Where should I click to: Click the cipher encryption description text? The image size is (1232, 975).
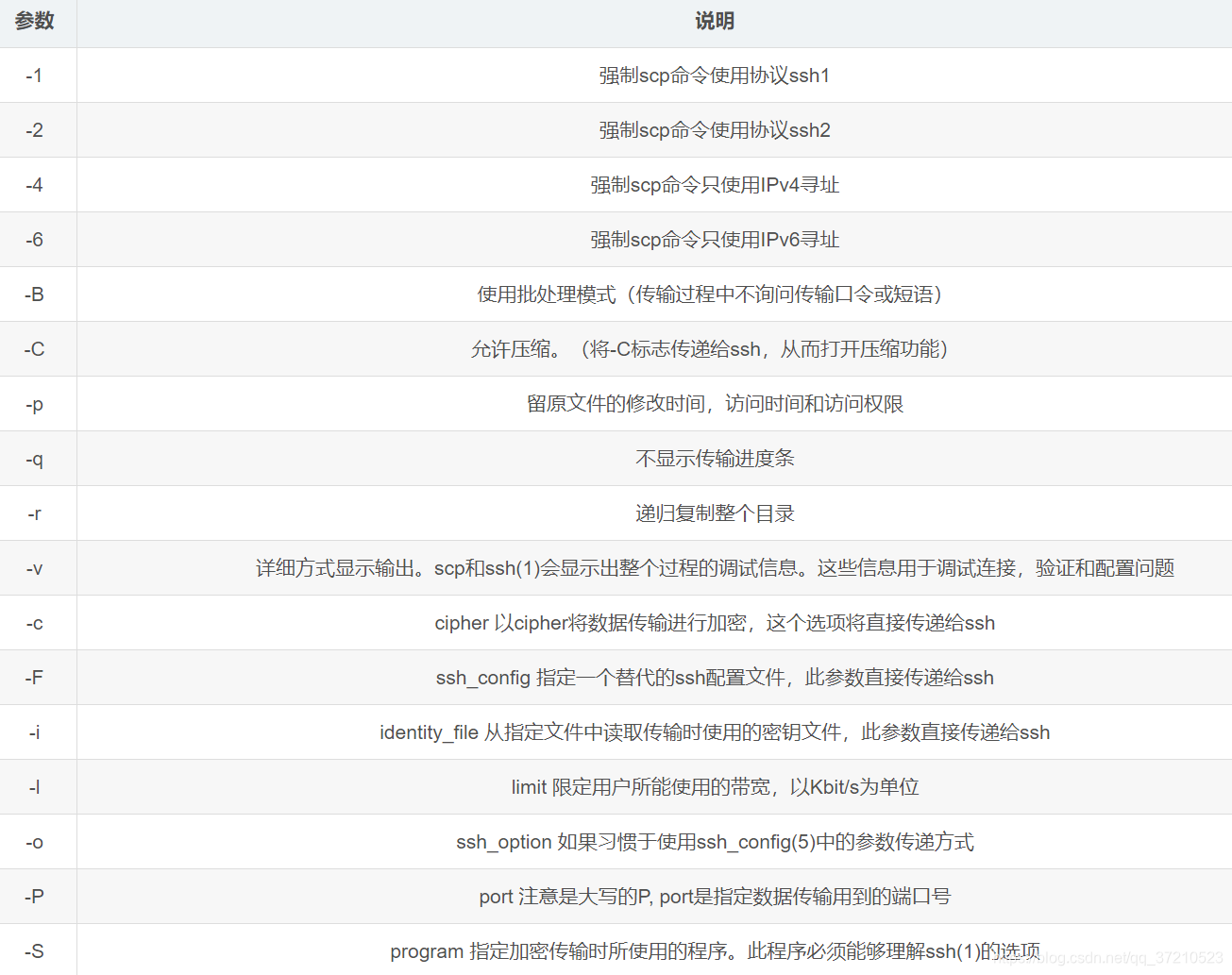[x=715, y=623]
